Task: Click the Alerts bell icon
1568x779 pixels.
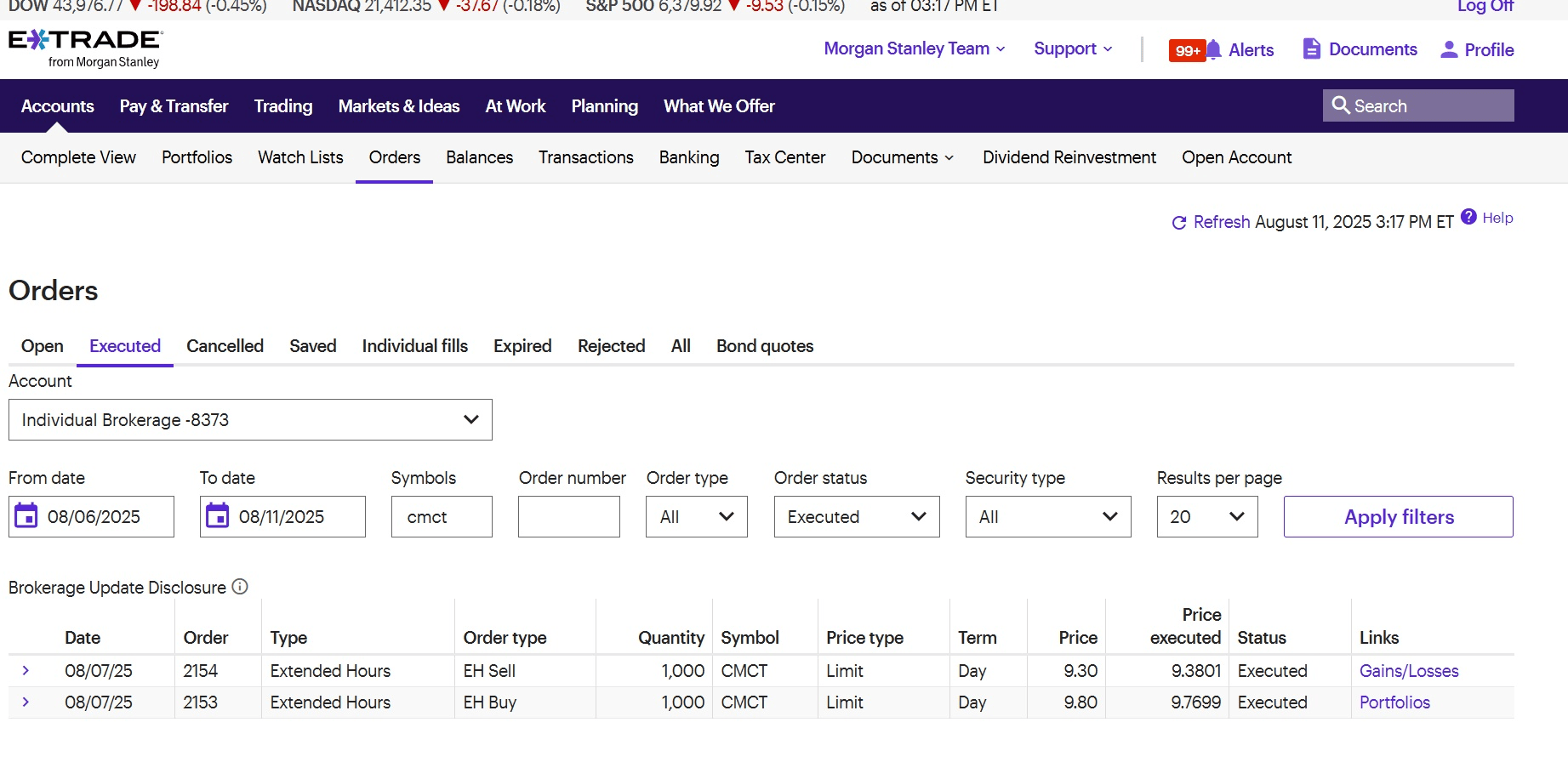Action: 1213,49
